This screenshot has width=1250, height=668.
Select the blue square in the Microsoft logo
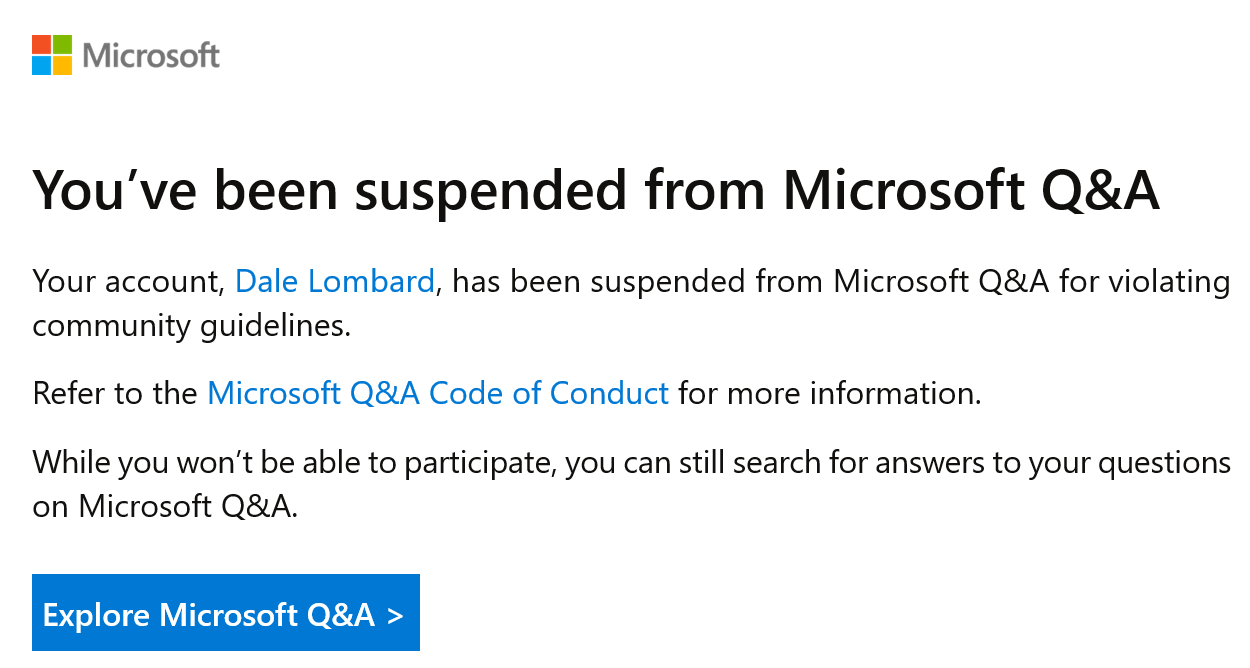point(40,65)
